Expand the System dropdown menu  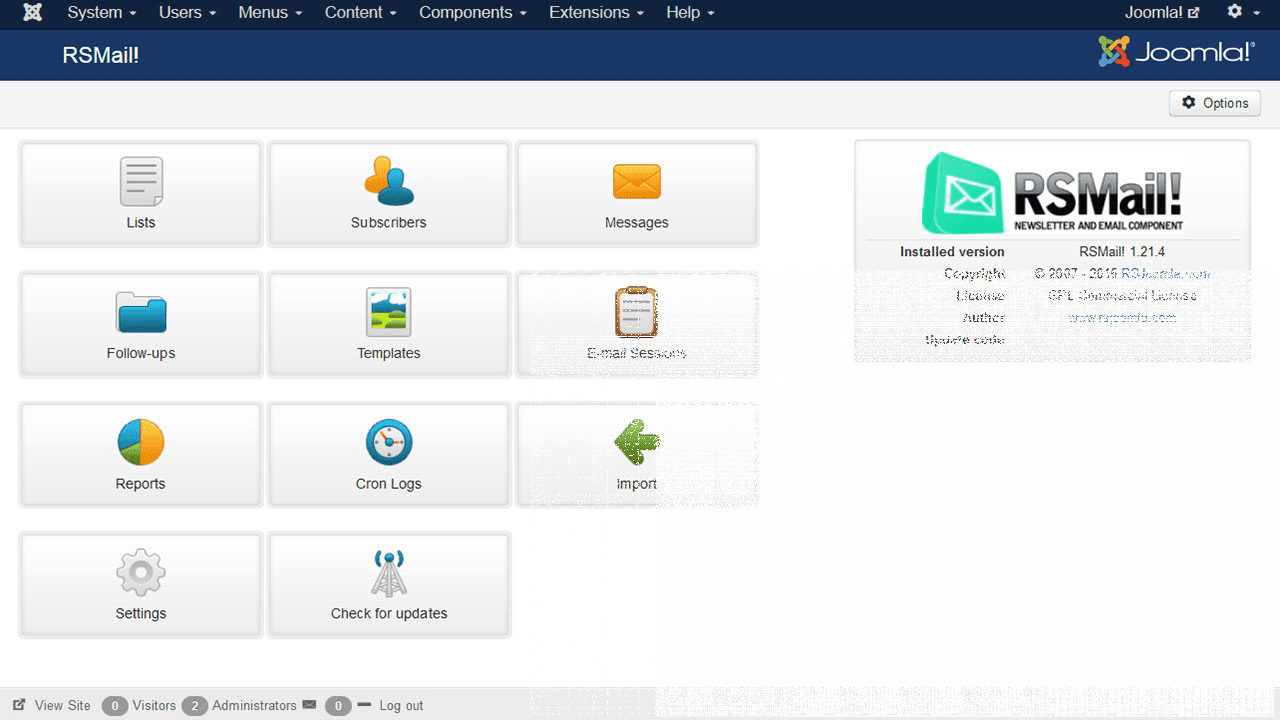102,13
